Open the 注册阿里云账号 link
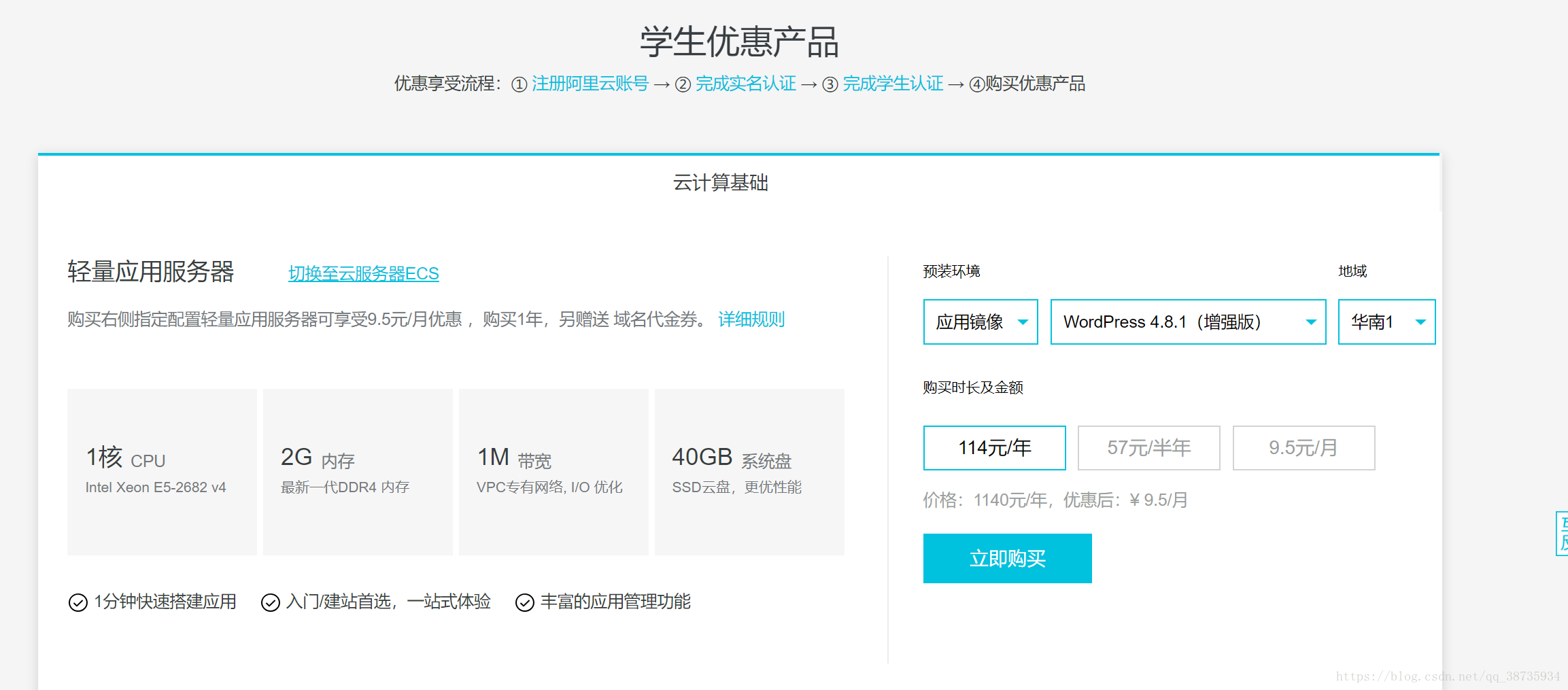 [x=590, y=84]
